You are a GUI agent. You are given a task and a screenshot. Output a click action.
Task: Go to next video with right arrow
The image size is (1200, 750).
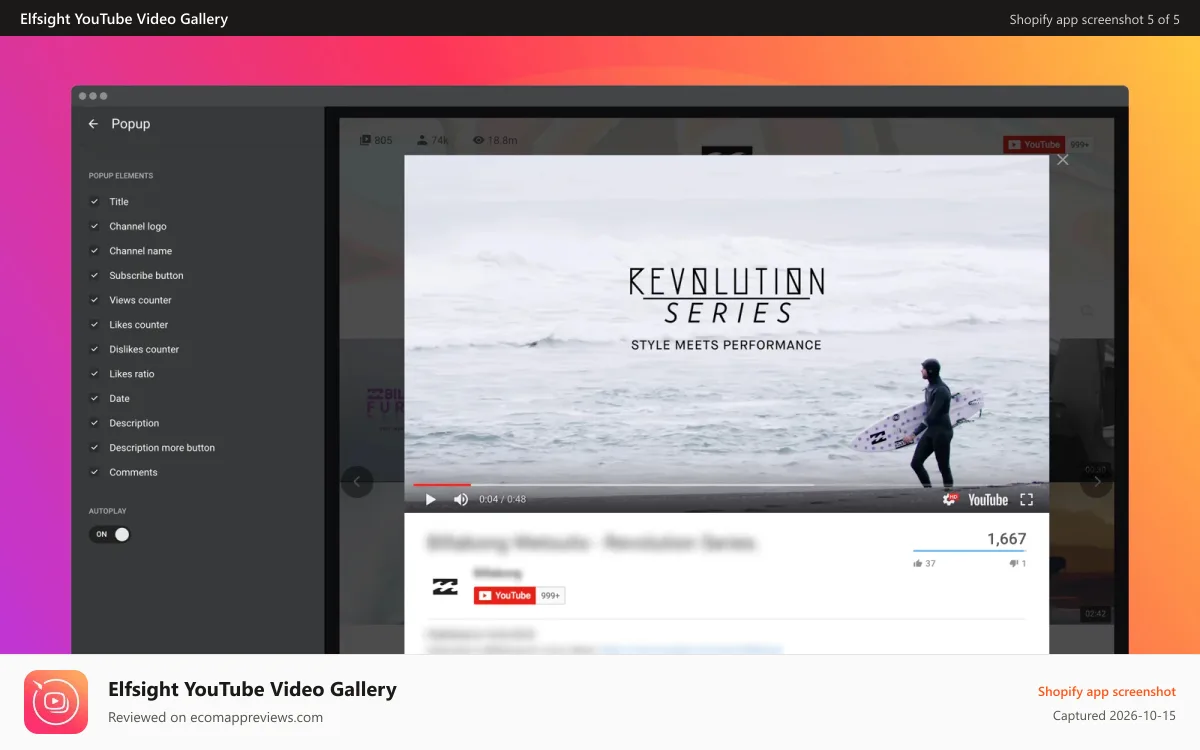click(x=1097, y=482)
